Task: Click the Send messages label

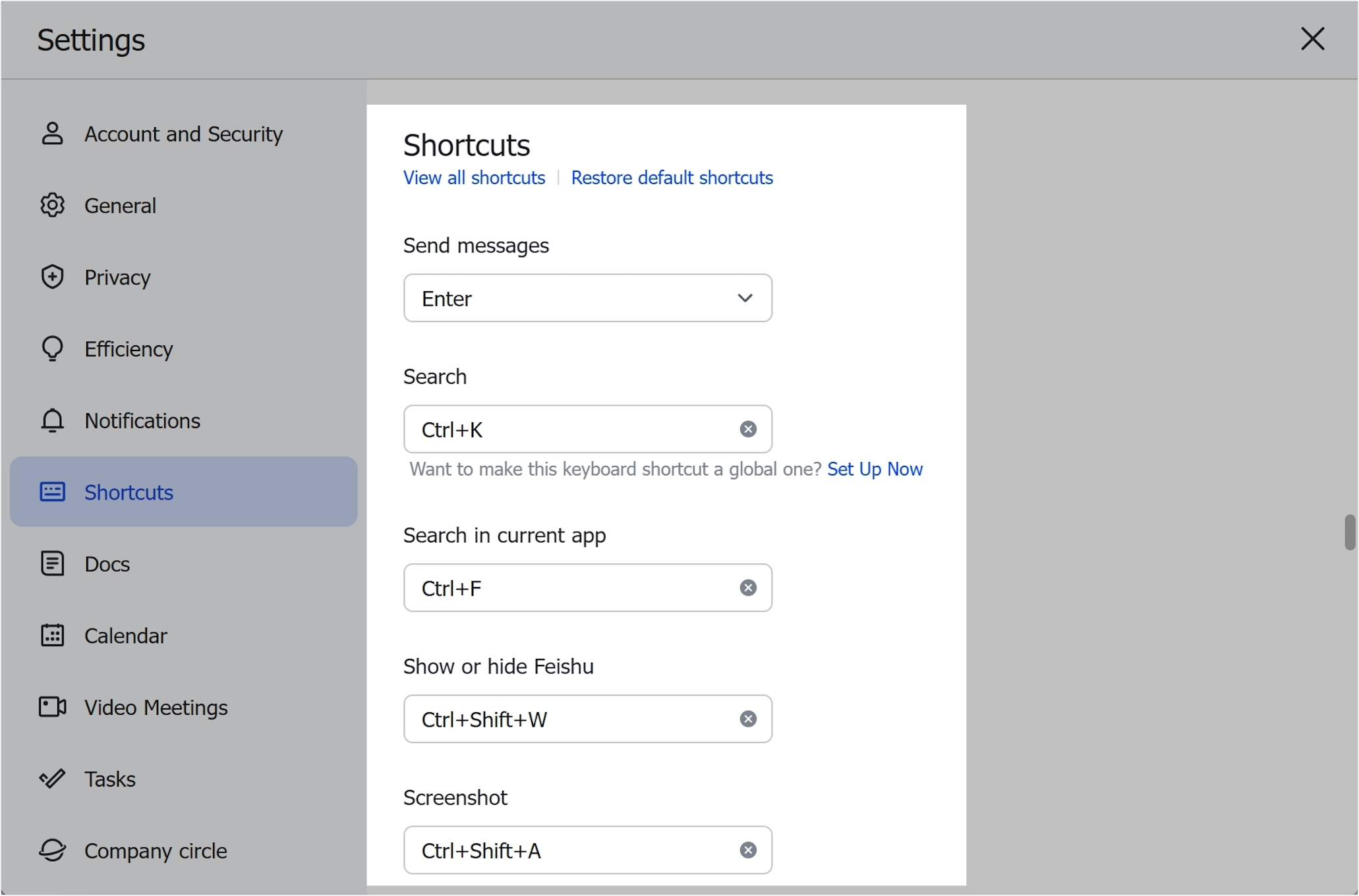Action: click(x=476, y=245)
